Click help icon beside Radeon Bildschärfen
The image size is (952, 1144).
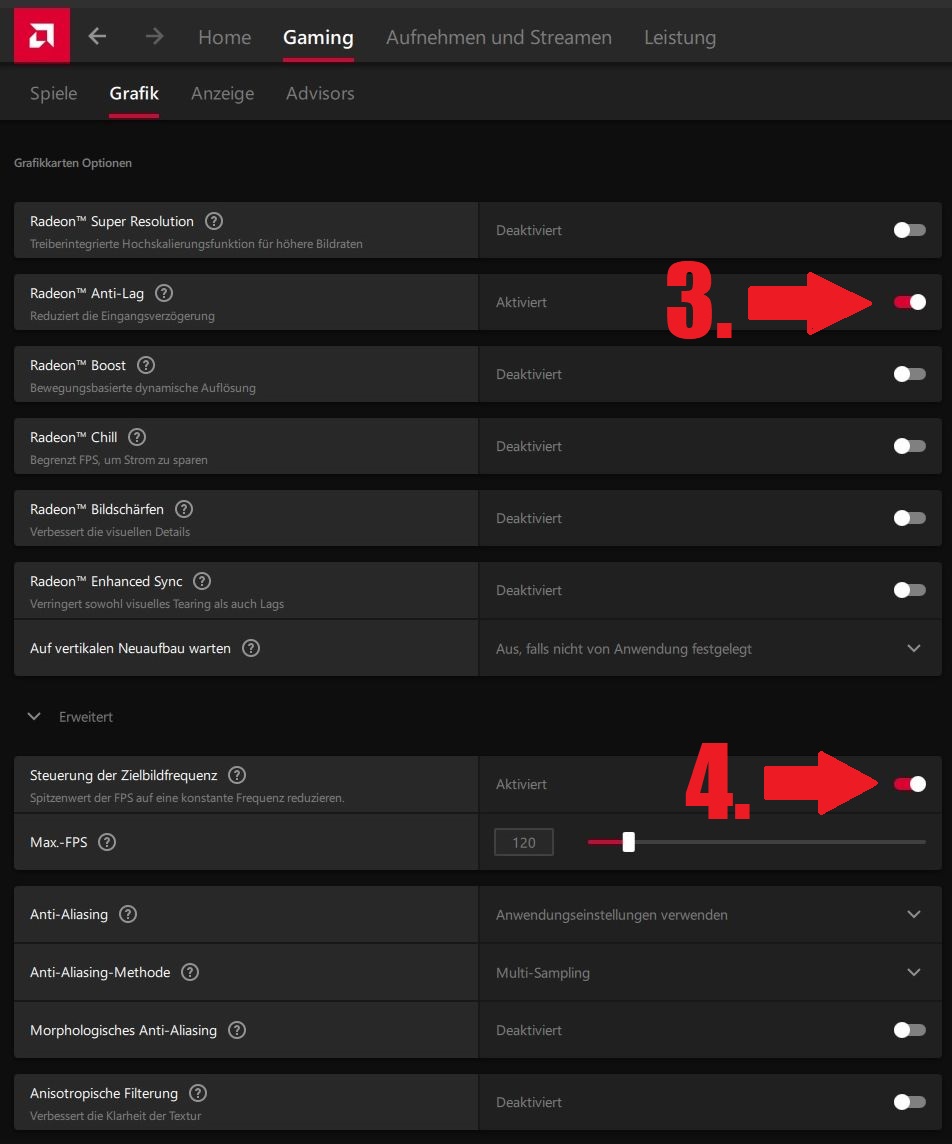184,509
